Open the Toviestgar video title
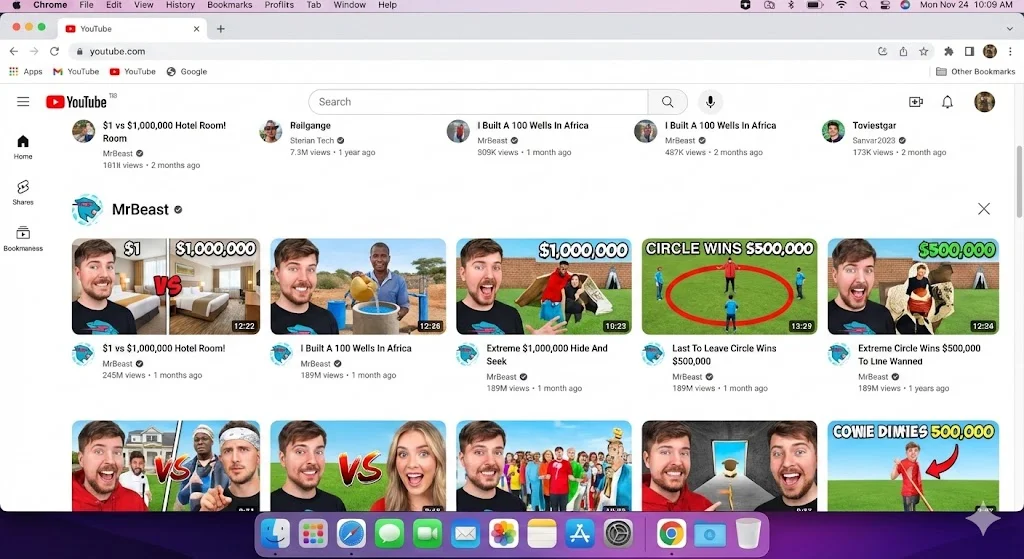This screenshot has width=1024, height=559. pyautogui.click(x=874, y=125)
